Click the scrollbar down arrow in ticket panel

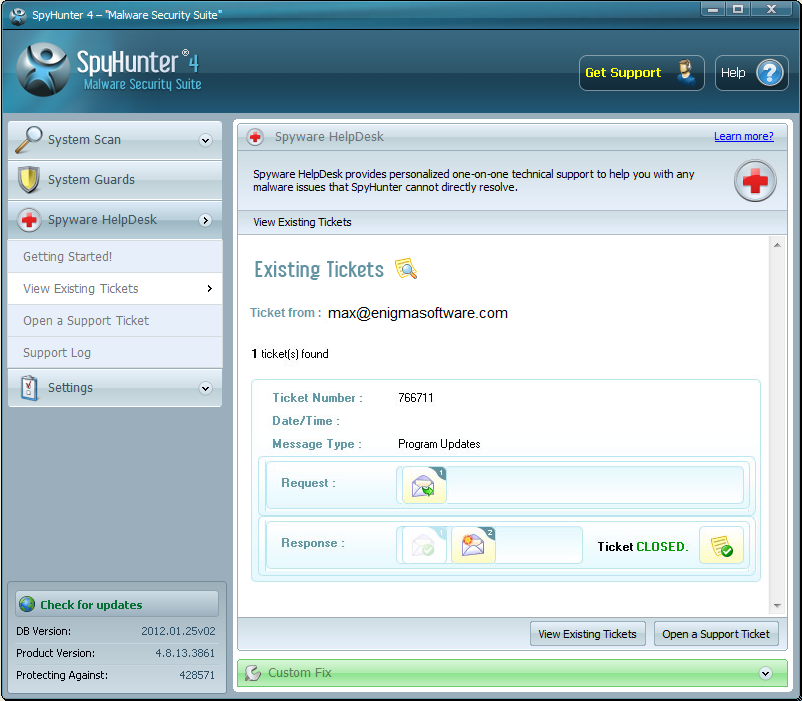pos(777,606)
